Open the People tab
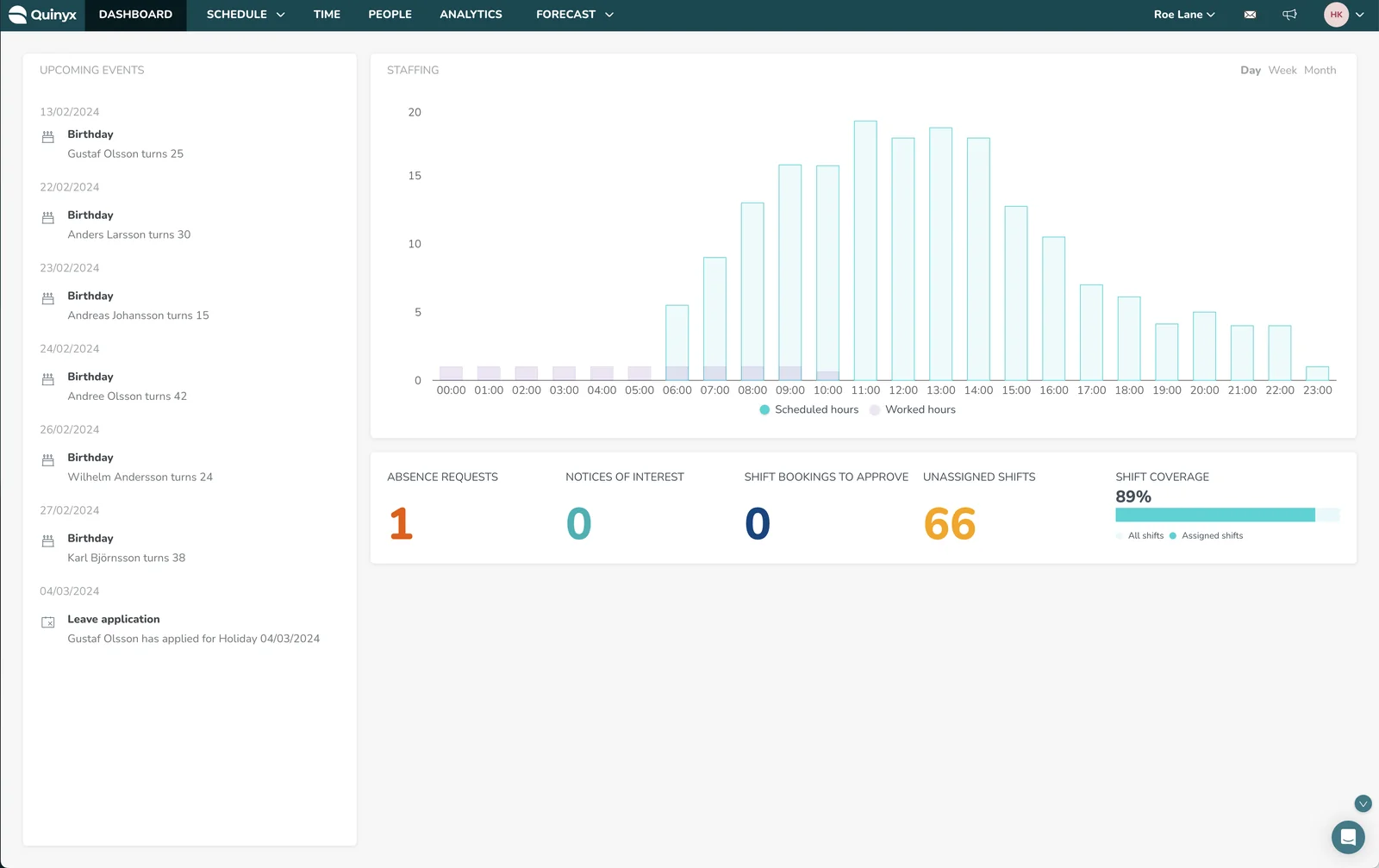The image size is (1379, 868). coord(390,15)
